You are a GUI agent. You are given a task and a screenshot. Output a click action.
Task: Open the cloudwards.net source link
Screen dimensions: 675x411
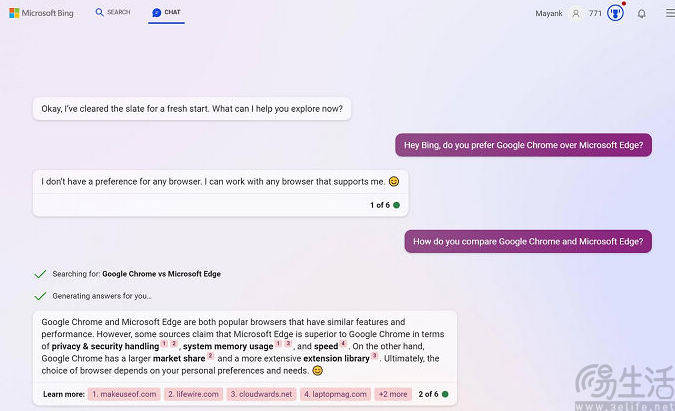[261, 394]
